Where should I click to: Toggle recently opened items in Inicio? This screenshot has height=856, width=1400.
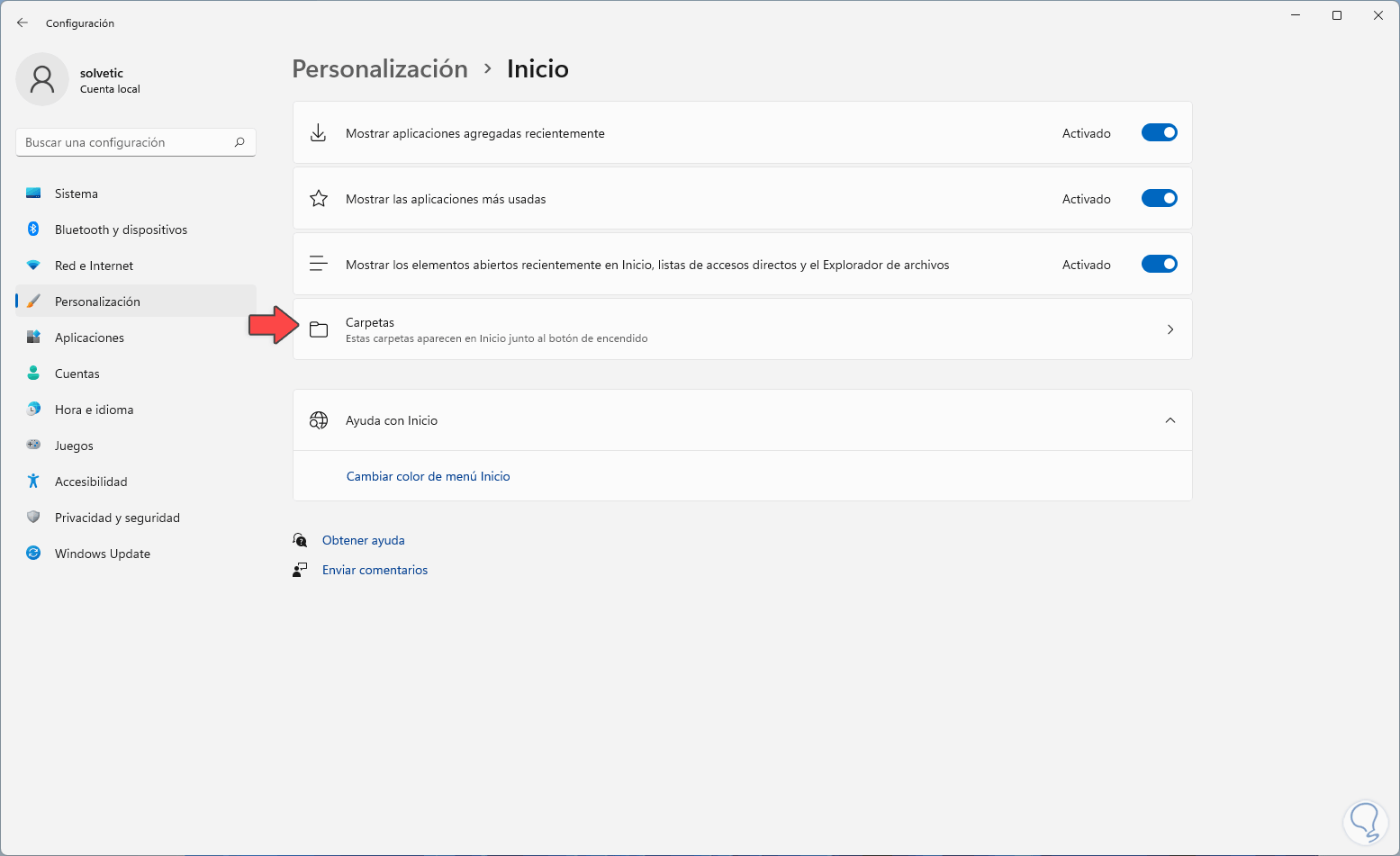1159,265
